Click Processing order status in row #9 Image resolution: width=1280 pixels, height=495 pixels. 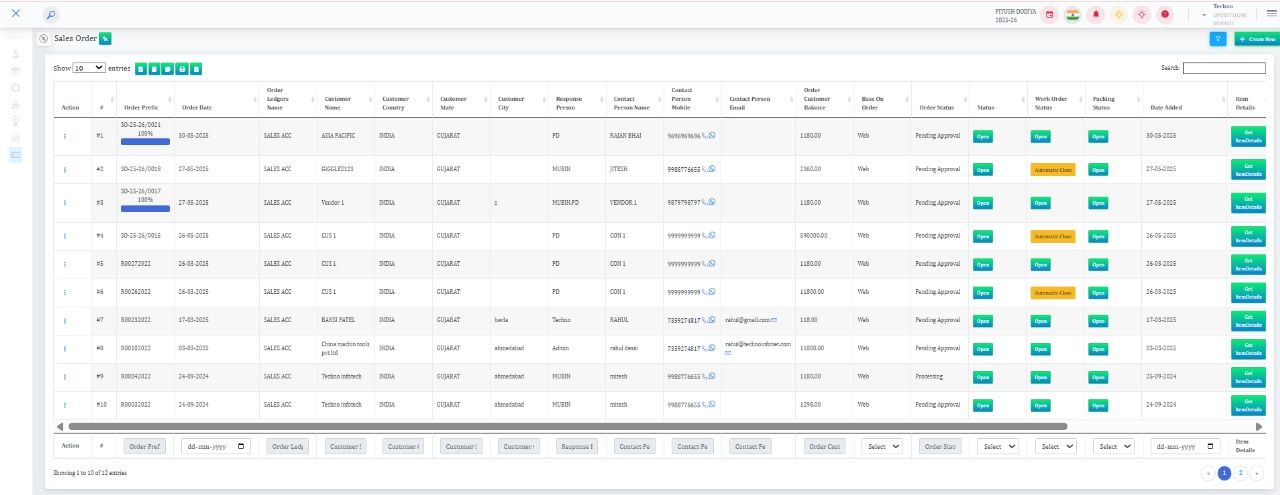tap(929, 376)
